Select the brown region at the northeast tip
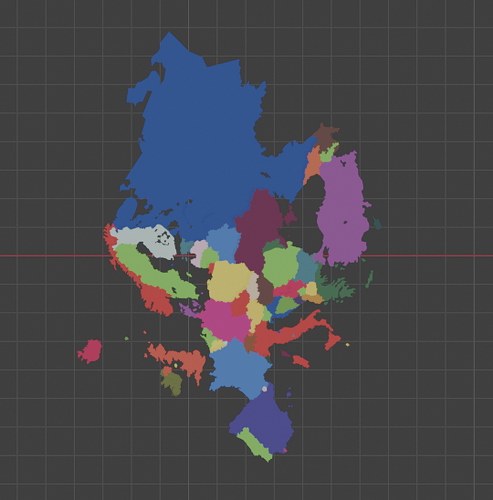493x500 pixels. [x=325, y=137]
